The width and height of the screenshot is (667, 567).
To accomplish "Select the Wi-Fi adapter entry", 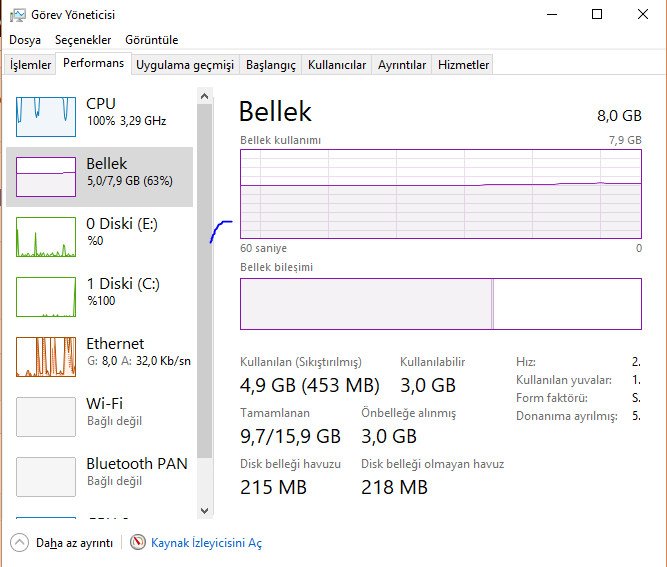I will coord(46,417).
